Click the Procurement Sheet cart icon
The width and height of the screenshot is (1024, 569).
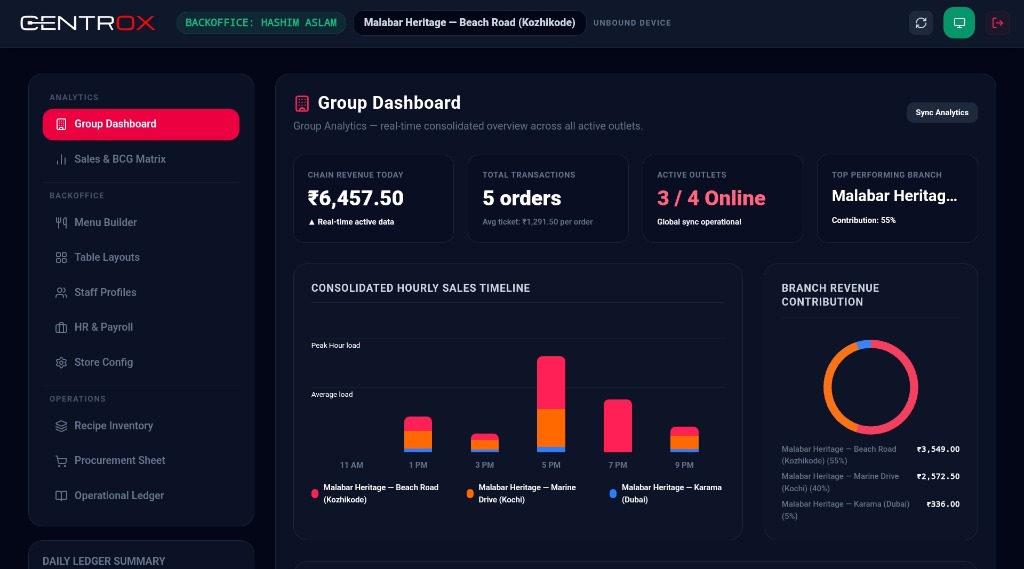click(x=61, y=461)
